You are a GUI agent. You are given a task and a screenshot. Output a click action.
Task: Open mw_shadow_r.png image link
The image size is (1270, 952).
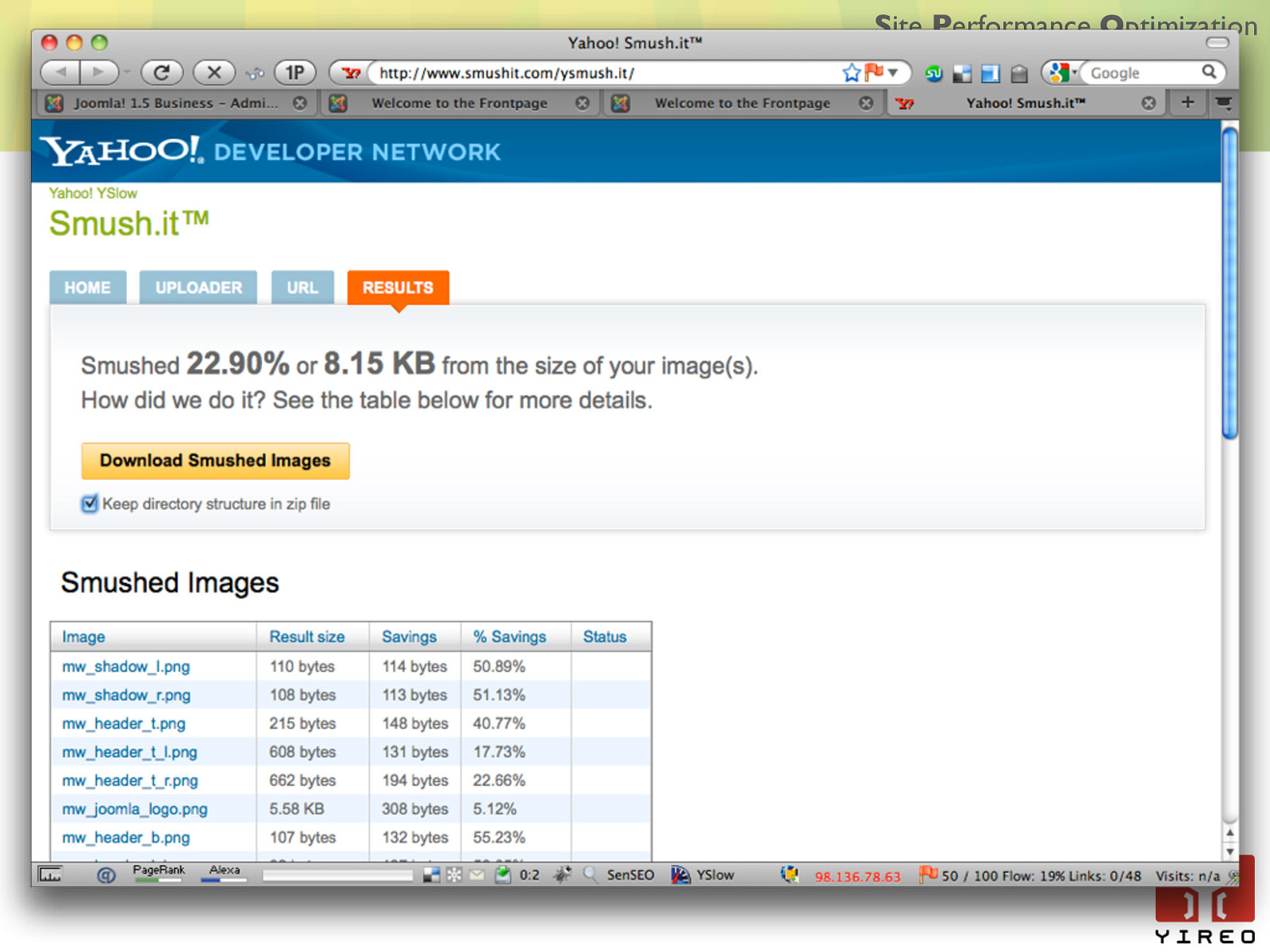(126, 695)
